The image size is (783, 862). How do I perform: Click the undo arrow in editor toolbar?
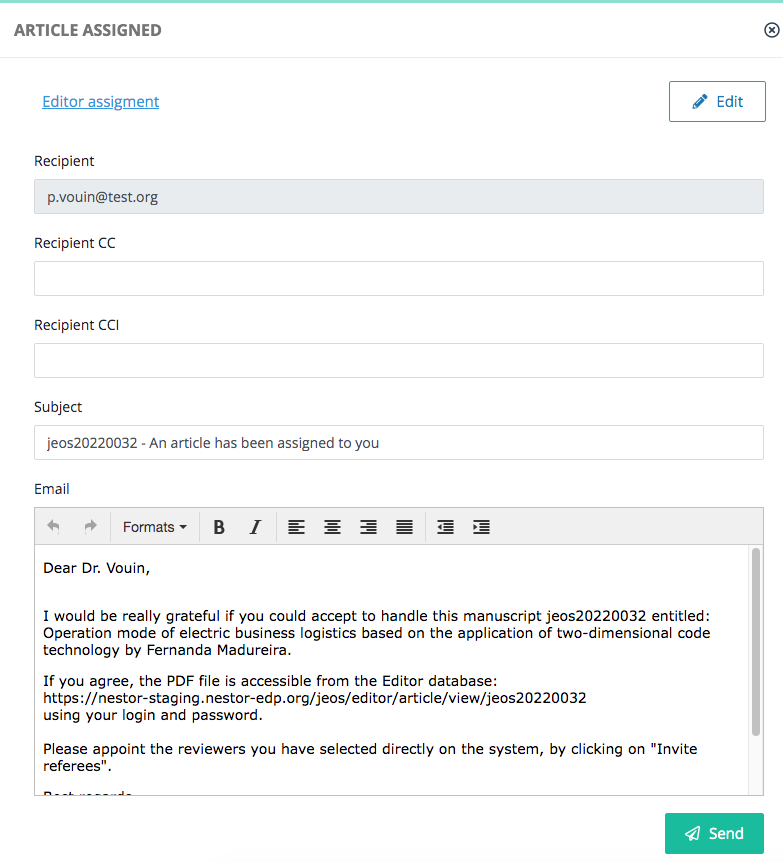pyautogui.click(x=53, y=527)
